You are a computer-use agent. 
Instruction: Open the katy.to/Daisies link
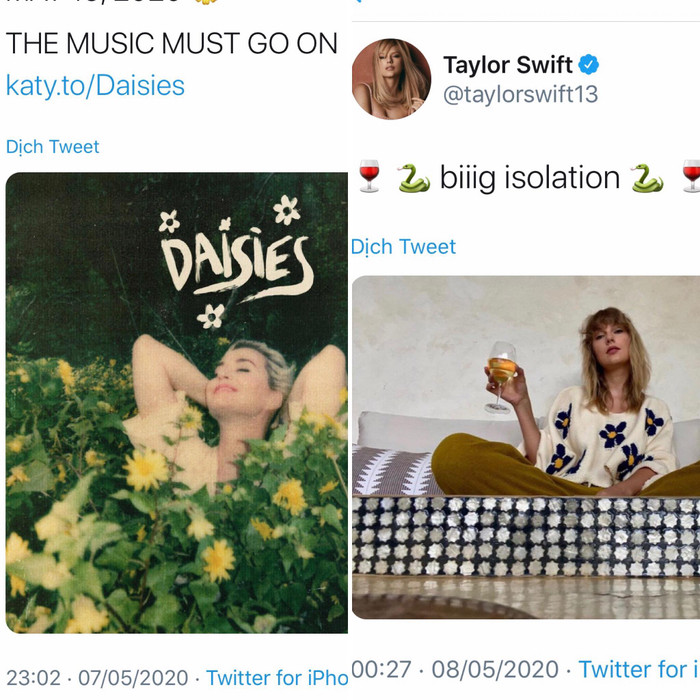[95, 85]
